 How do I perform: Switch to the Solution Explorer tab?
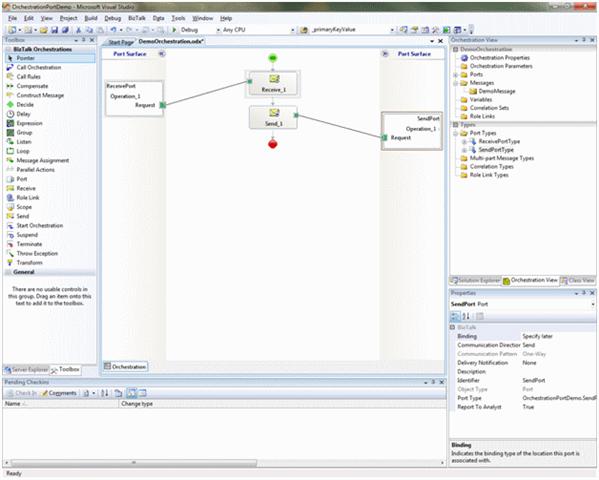pyautogui.click(x=475, y=281)
